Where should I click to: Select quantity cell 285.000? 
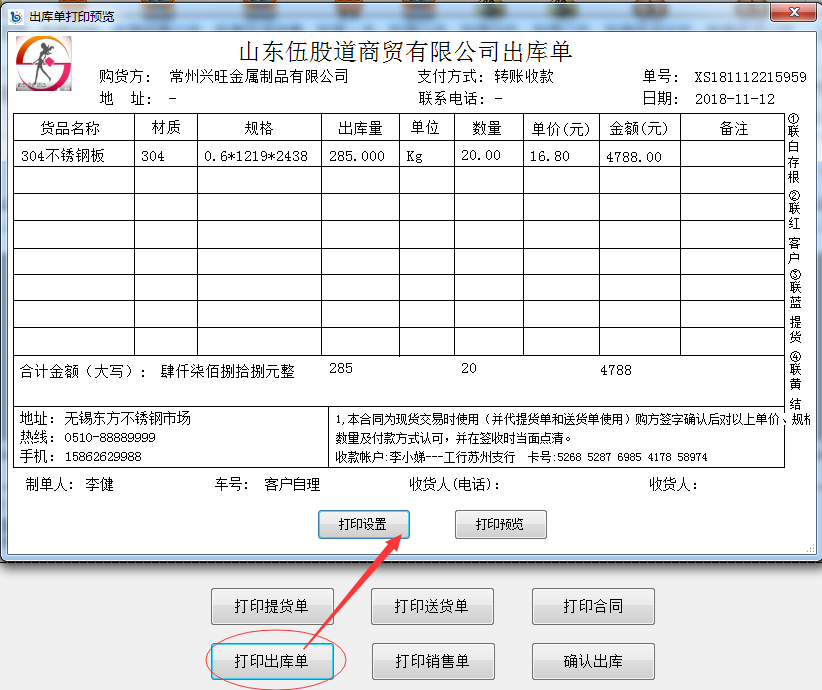click(360, 154)
